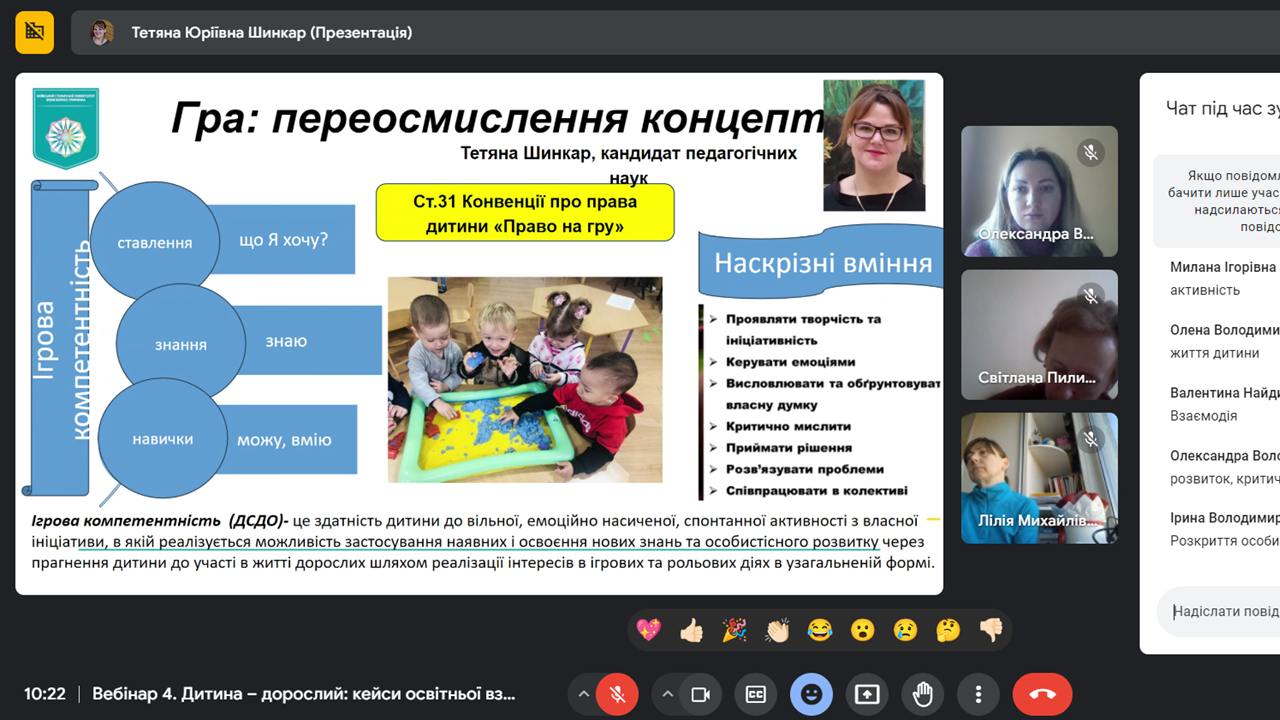Send the thumbs down reaction
The image size is (1280, 720).
990,630
